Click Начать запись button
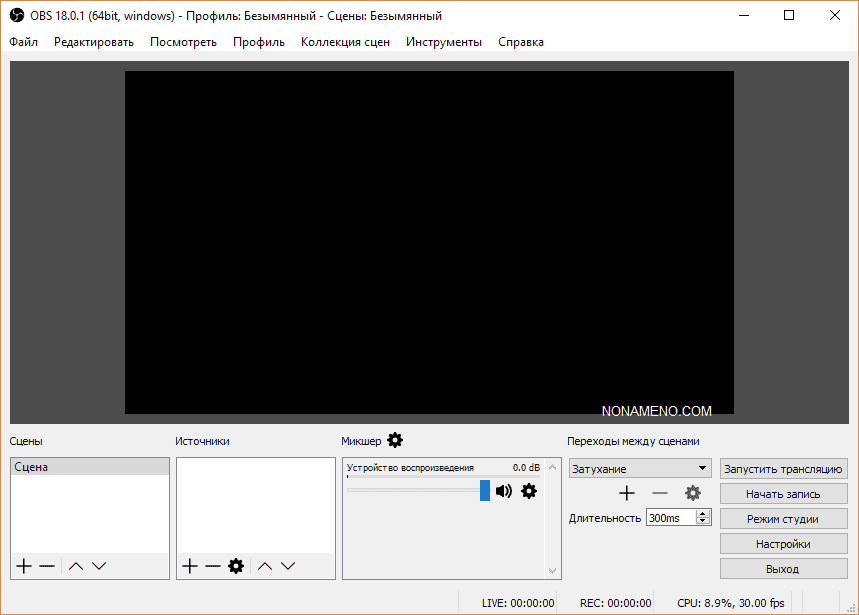The width and height of the screenshot is (859, 615). 783,494
